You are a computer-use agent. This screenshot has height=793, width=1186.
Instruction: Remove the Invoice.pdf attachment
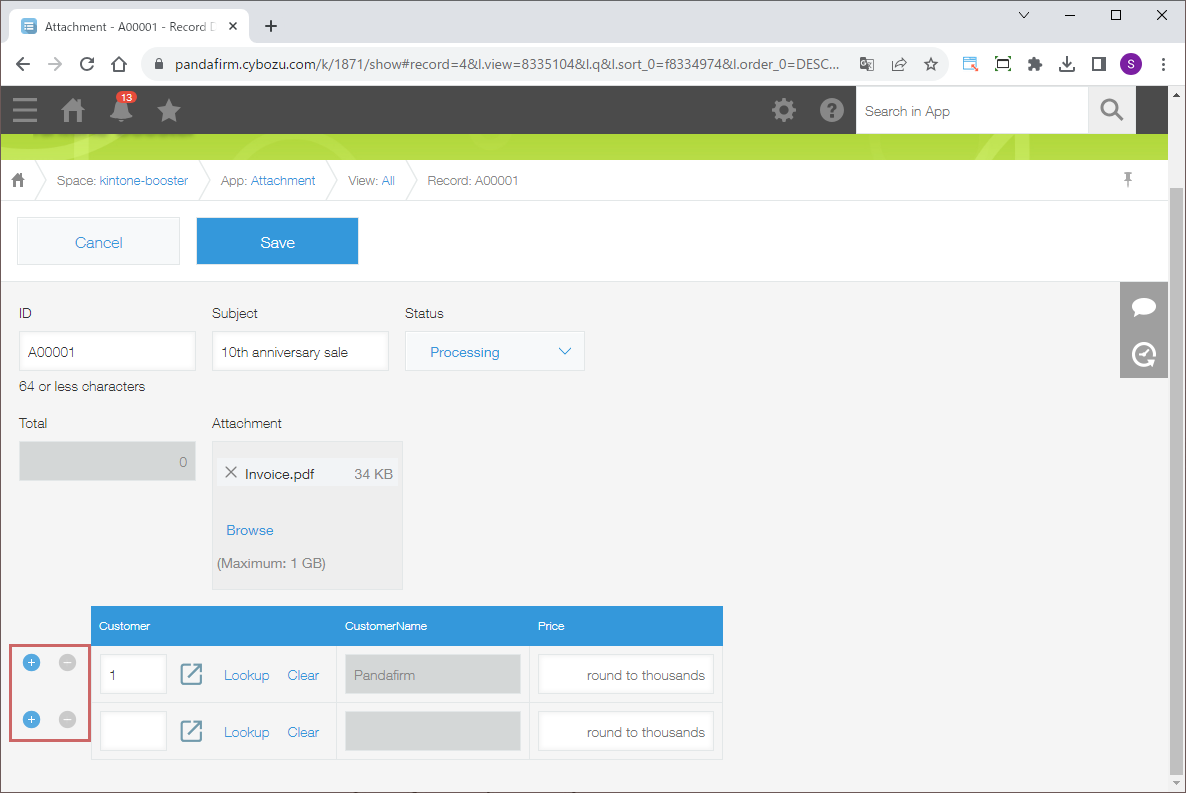pyautogui.click(x=231, y=473)
